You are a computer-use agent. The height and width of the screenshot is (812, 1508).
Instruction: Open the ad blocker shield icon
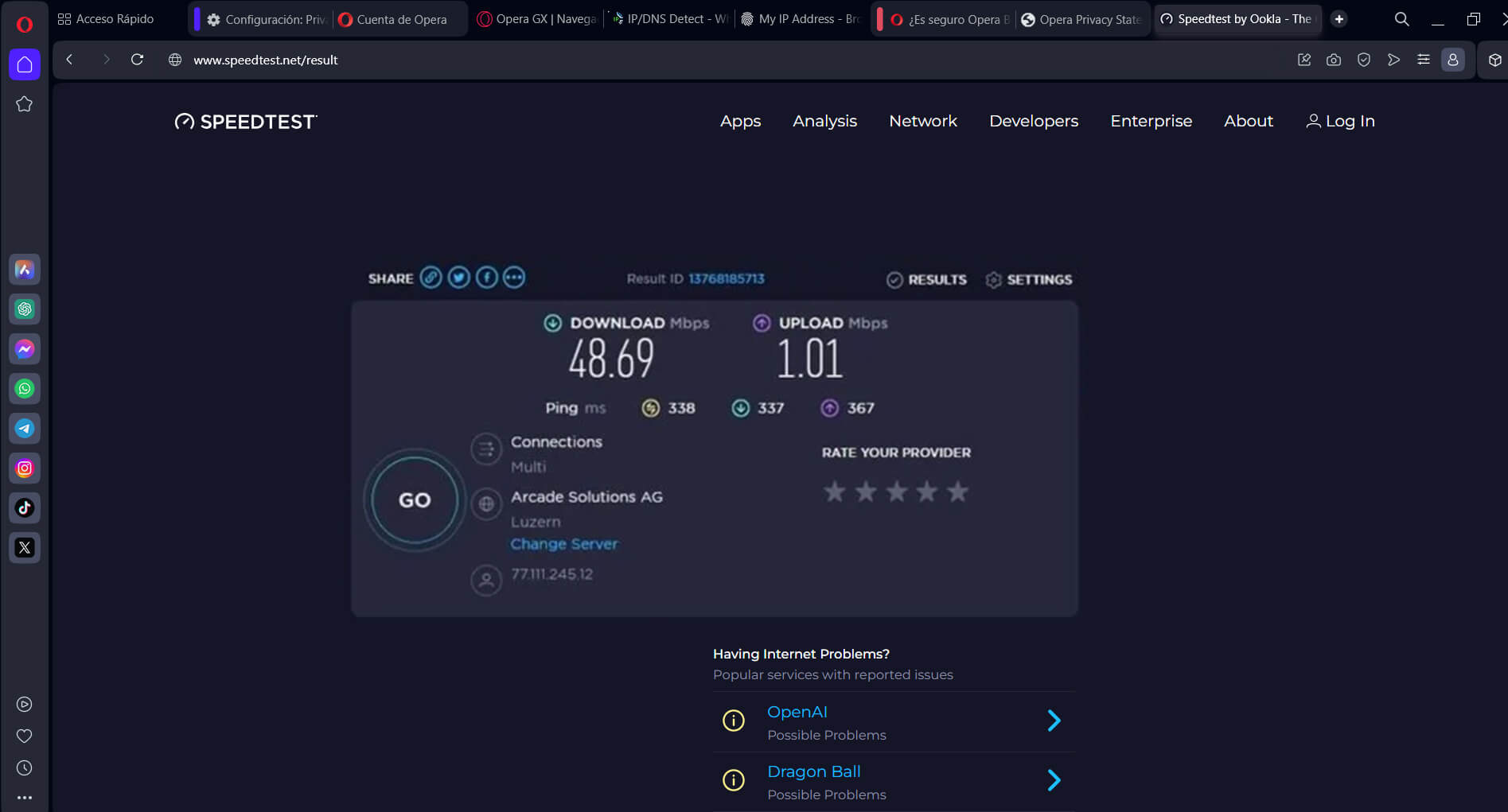1364,60
